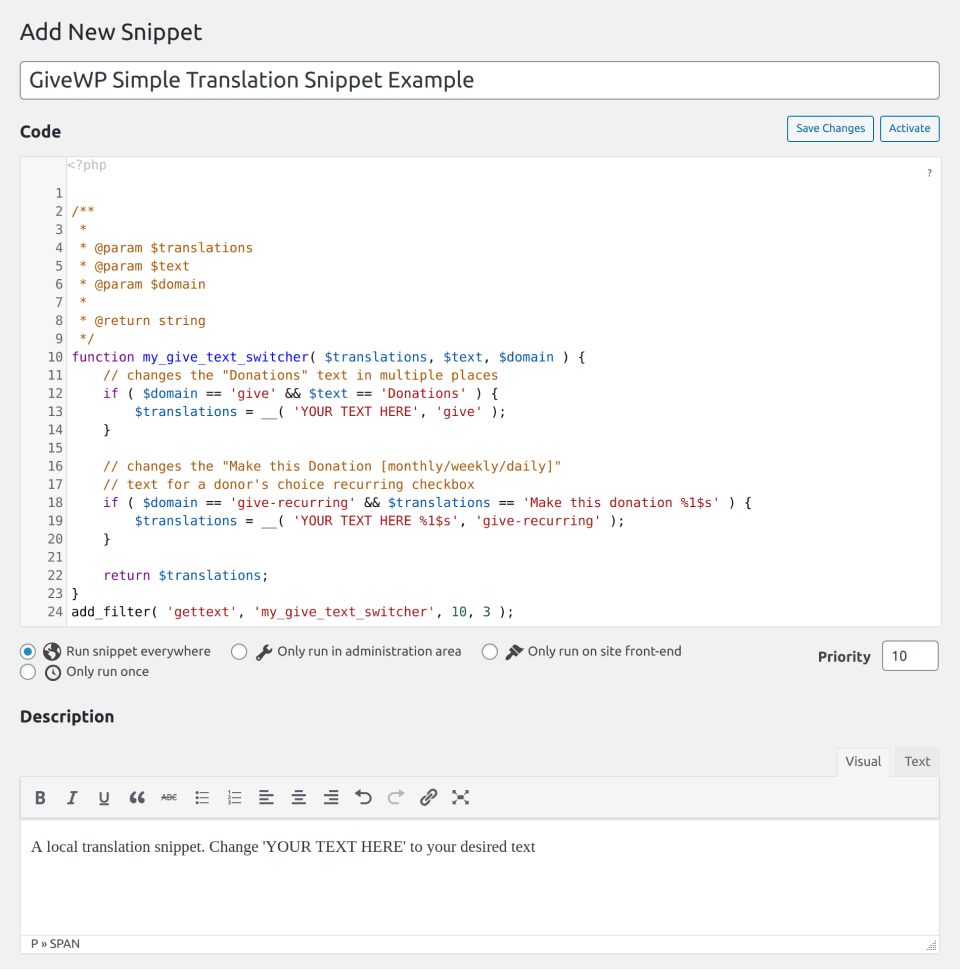
Task: Switch to the Visual editor tab
Action: click(863, 762)
